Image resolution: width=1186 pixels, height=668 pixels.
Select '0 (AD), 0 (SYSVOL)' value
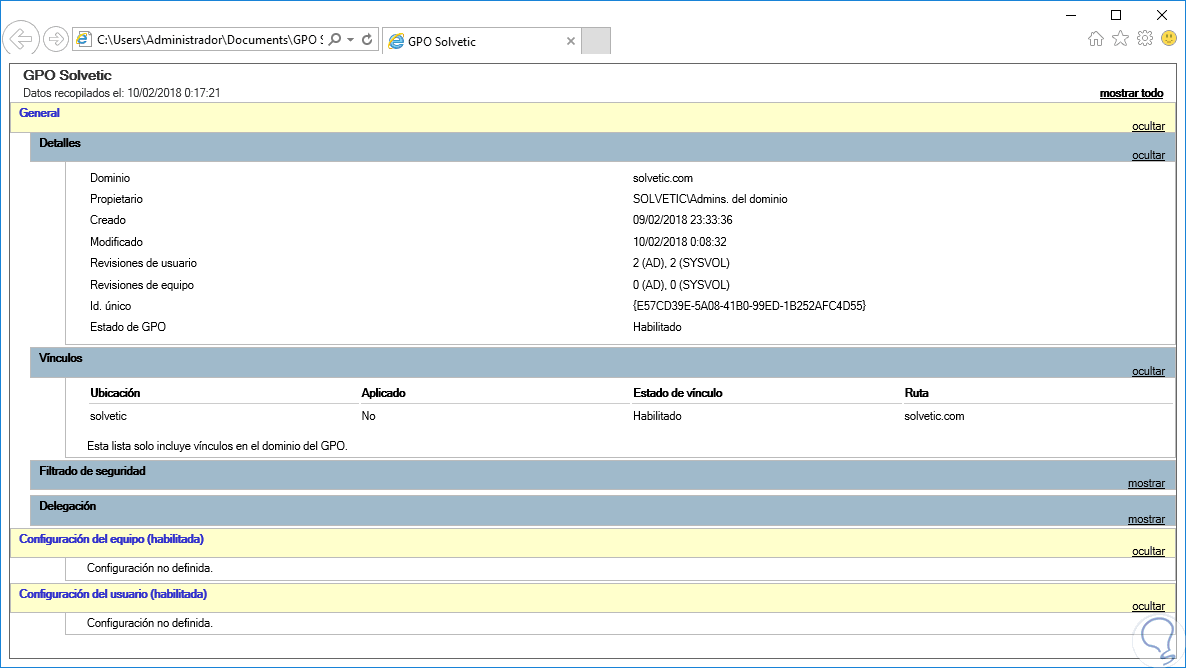tap(681, 285)
